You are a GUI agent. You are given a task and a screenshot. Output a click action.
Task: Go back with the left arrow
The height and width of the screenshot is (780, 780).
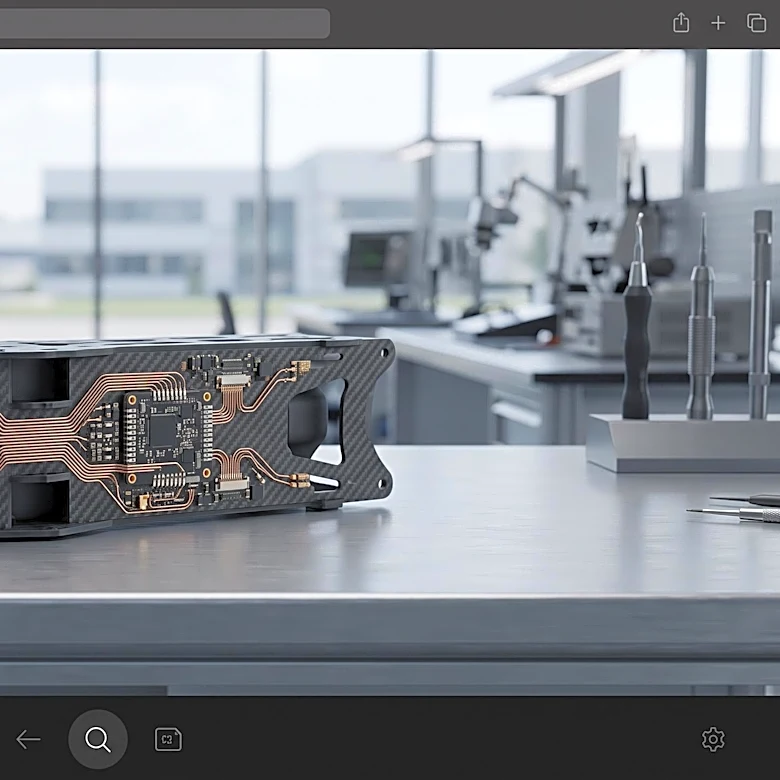coord(28,740)
